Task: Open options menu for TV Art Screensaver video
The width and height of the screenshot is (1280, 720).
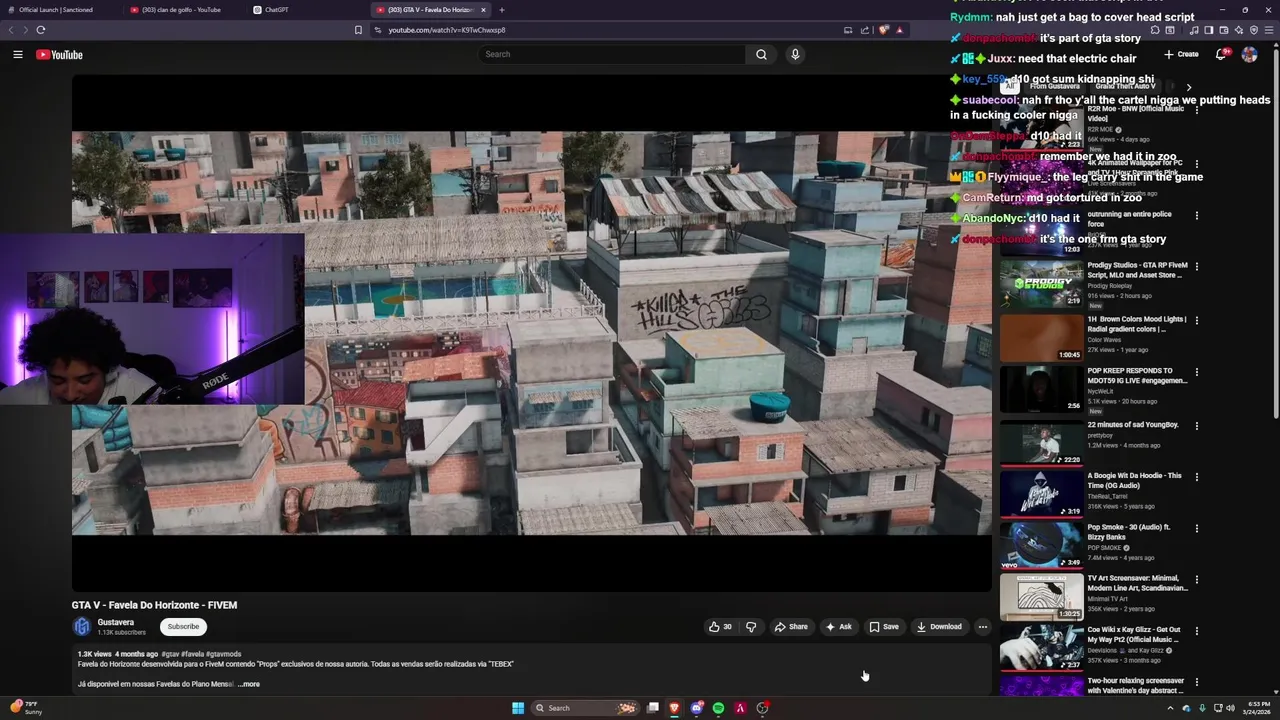Action: point(1196,580)
